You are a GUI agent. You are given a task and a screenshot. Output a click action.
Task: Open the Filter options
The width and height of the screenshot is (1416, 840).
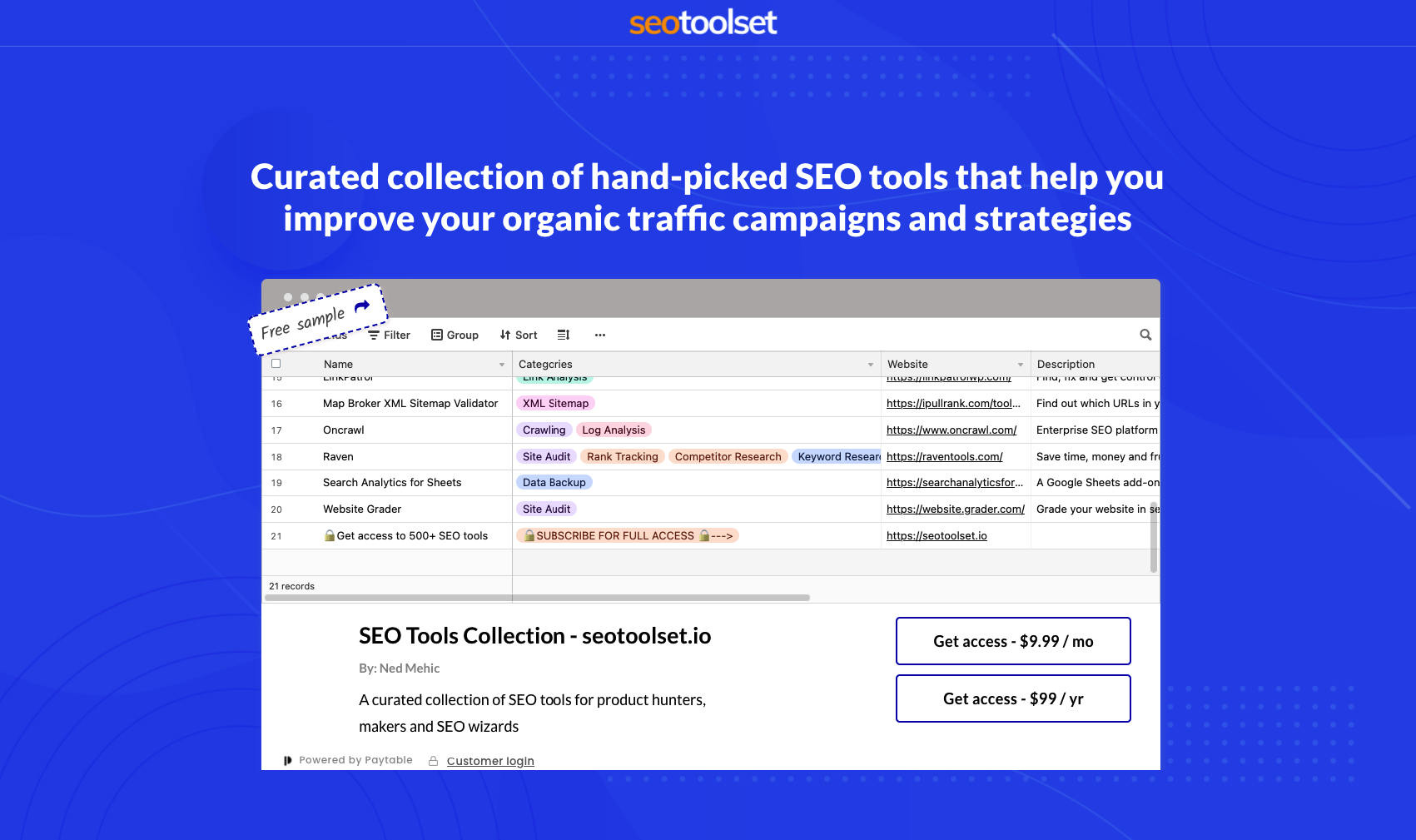click(x=389, y=335)
